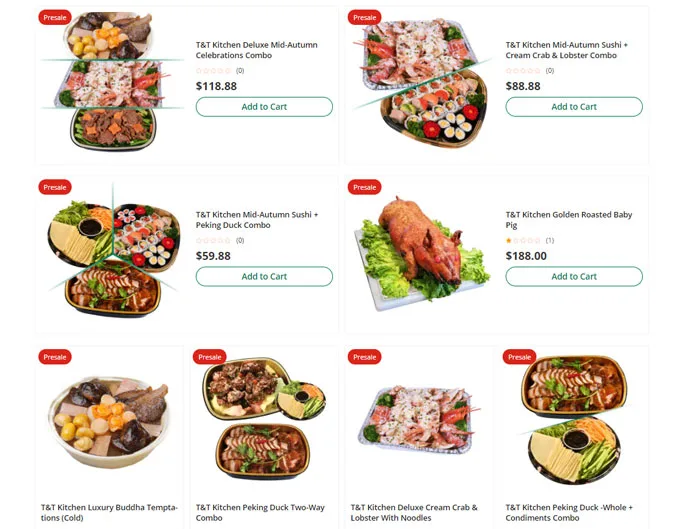The image size is (680, 529).
Task: Open Mid-Autumn Sushi + Cream Crab & Lobster Combo title
Action: (x=566, y=50)
